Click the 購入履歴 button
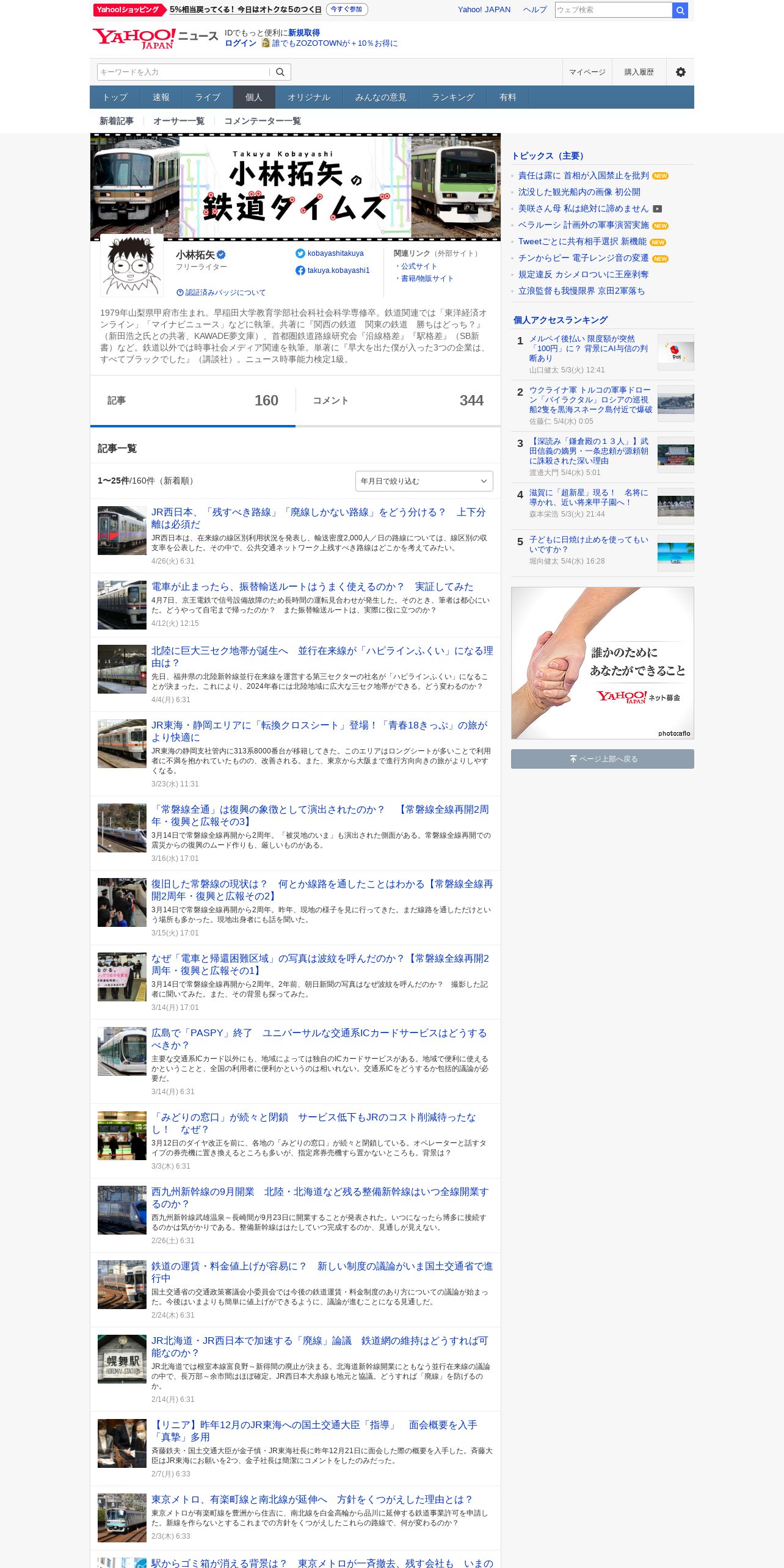The width and height of the screenshot is (784, 1568). pyautogui.click(x=639, y=72)
